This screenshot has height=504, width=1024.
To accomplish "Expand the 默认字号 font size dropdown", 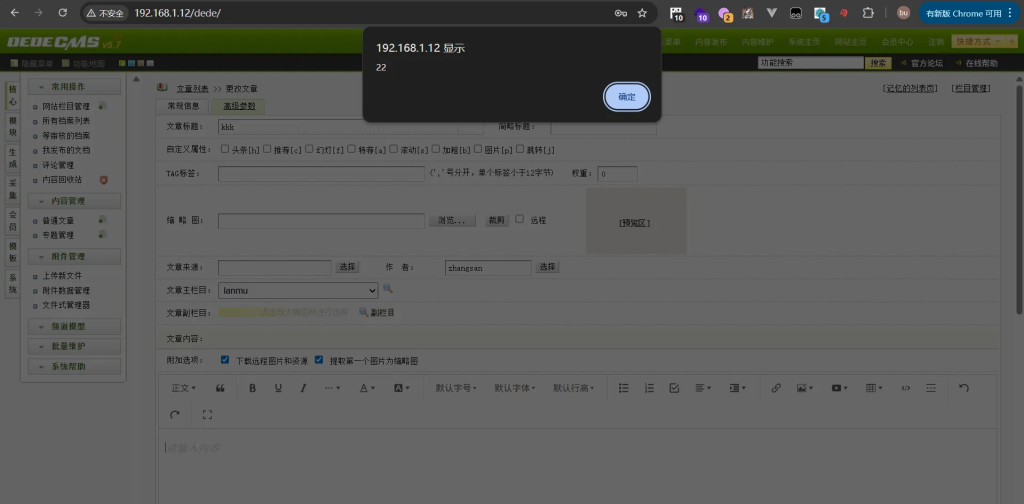I will pyautogui.click(x=459, y=388).
